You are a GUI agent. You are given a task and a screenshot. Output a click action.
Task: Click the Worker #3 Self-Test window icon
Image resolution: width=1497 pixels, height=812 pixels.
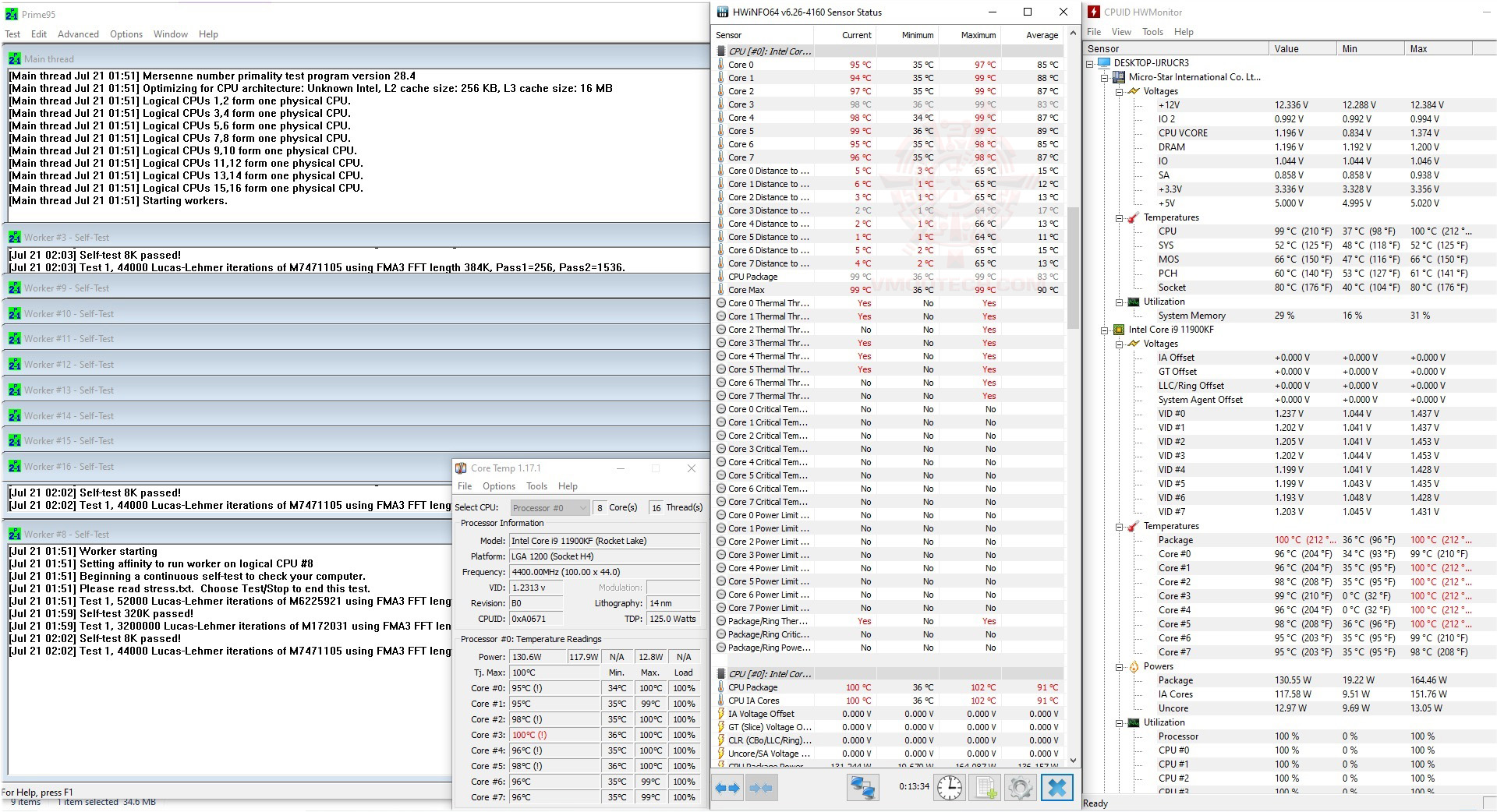tap(14, 237)
